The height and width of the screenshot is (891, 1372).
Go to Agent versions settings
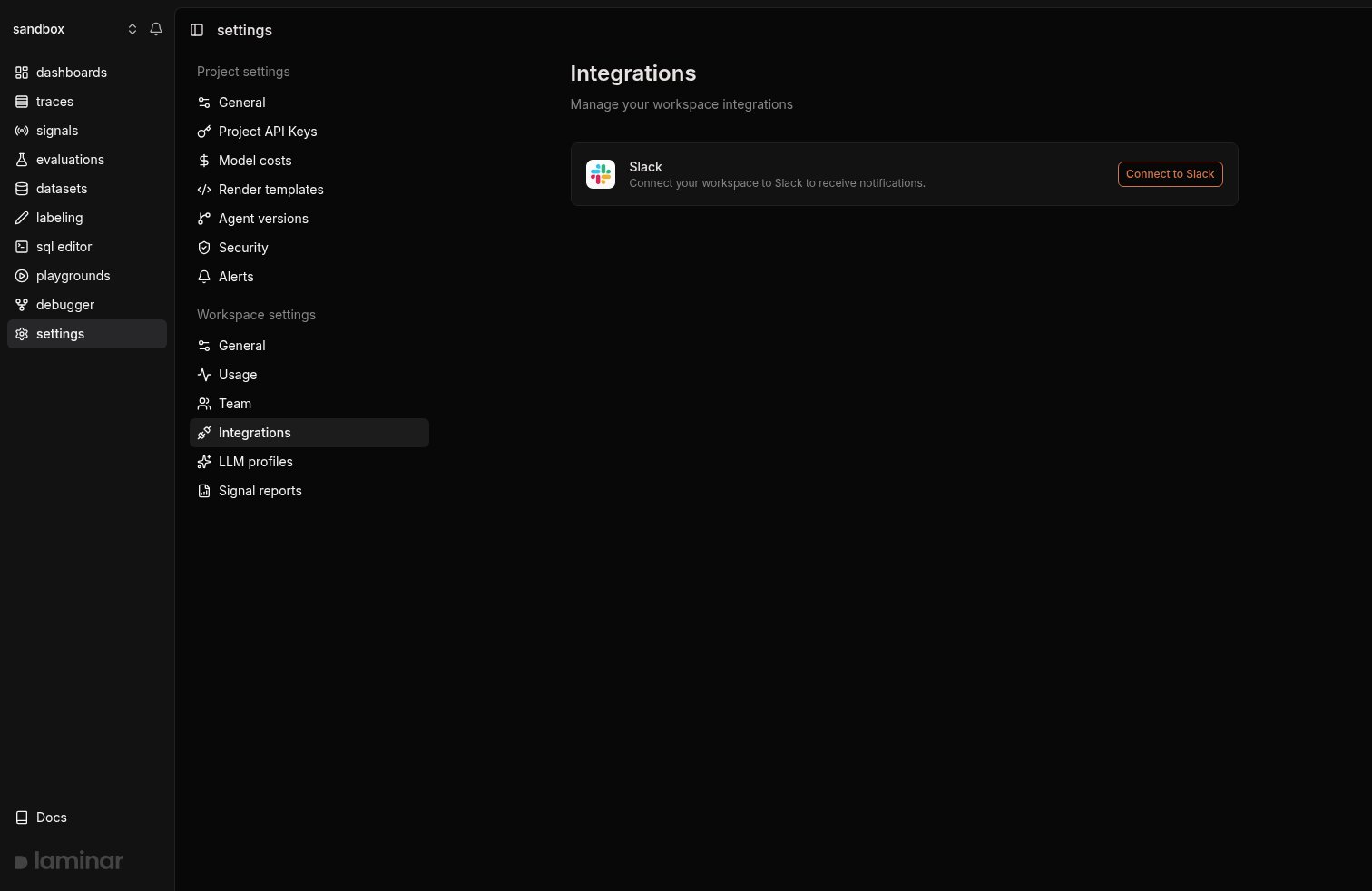point(309,219)
